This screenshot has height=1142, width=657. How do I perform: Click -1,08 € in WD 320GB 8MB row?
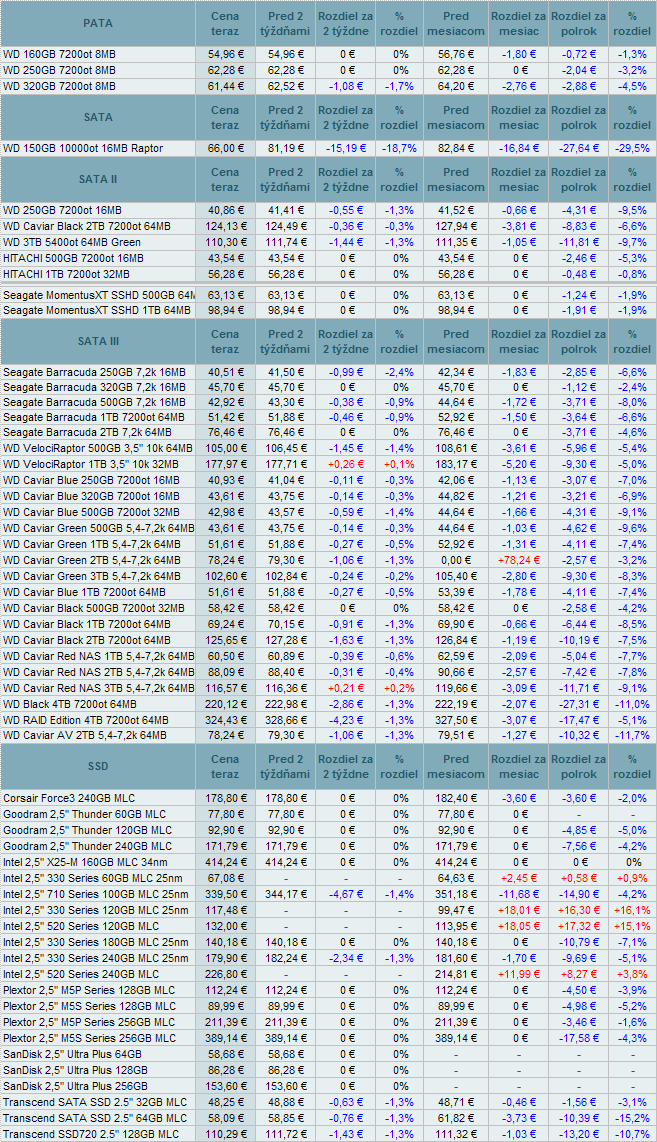(345, 87)
